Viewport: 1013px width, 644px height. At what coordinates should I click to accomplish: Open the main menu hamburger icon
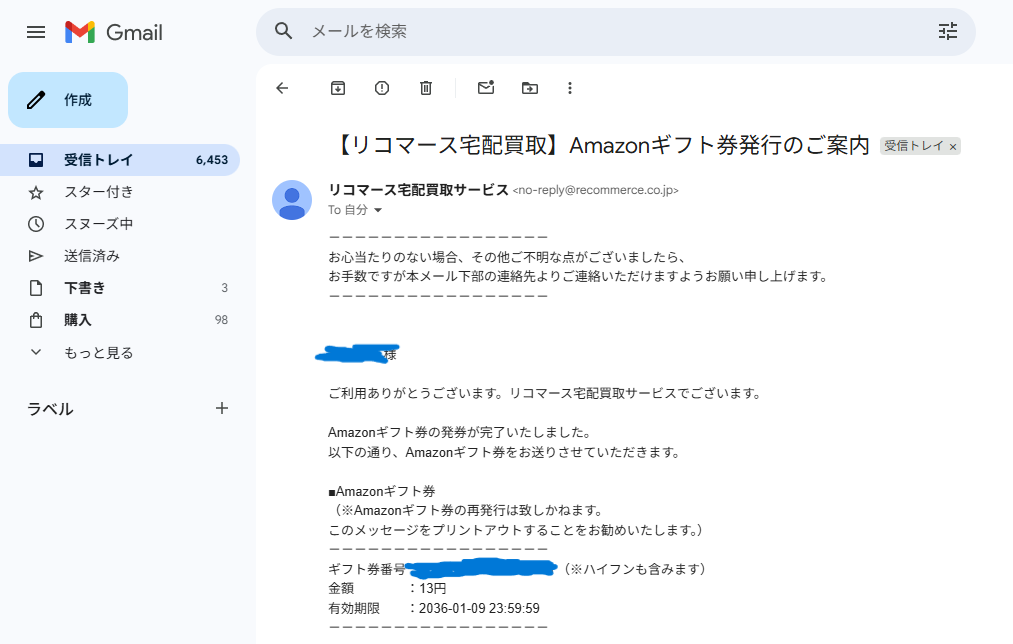[x=36, y=32]
